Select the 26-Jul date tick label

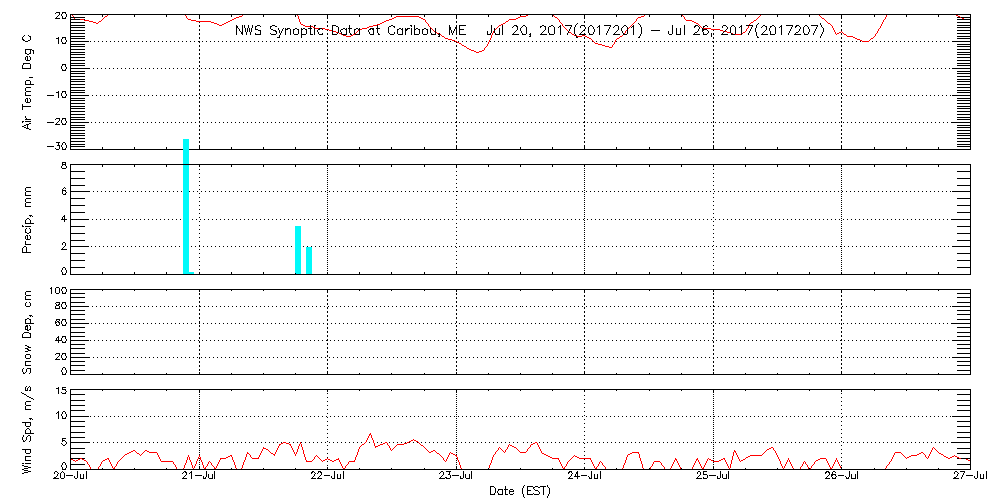(842, 477)
